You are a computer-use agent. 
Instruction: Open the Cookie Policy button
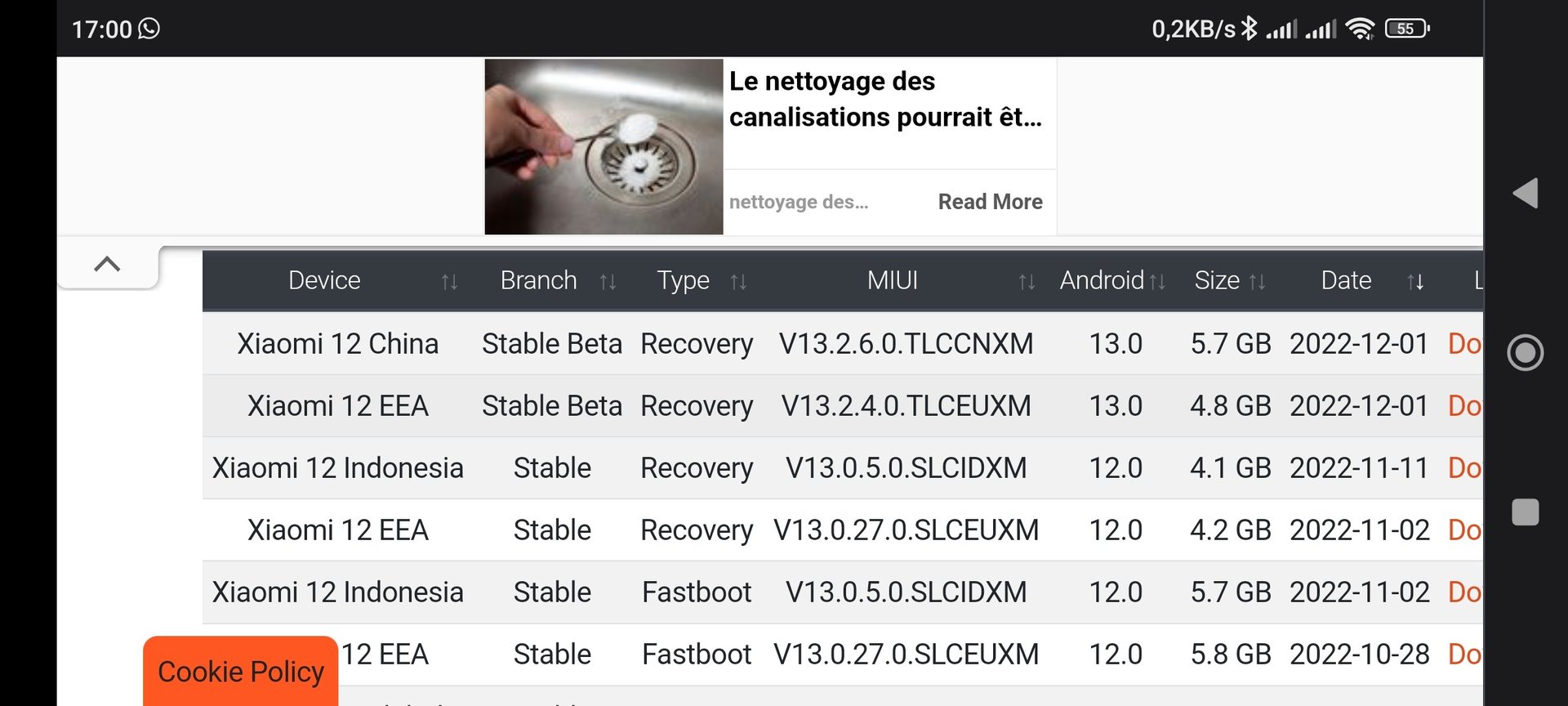[241, 671]
